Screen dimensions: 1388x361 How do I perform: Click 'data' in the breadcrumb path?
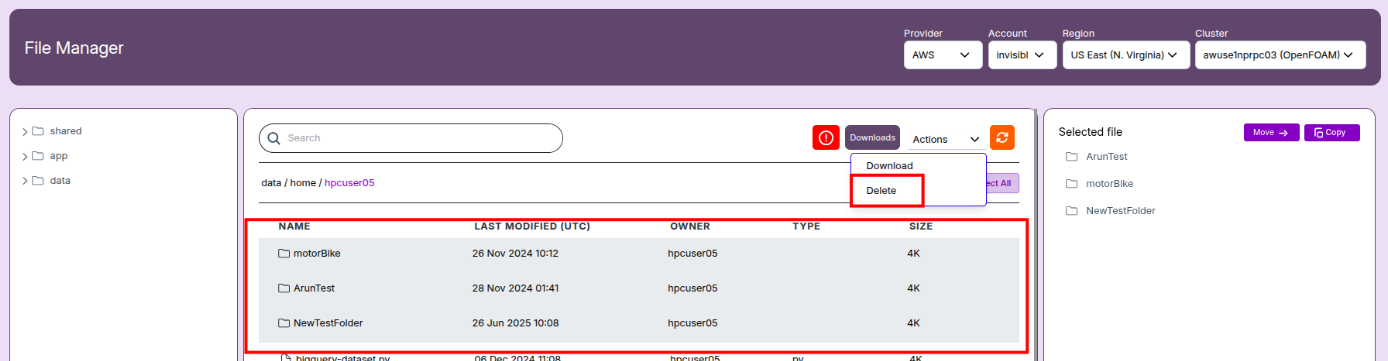[271, 183]
